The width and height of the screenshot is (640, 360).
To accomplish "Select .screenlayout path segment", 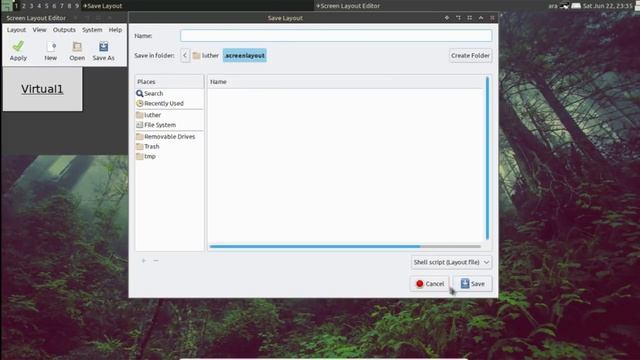I will pyautogui.click(x=244, y=56).
